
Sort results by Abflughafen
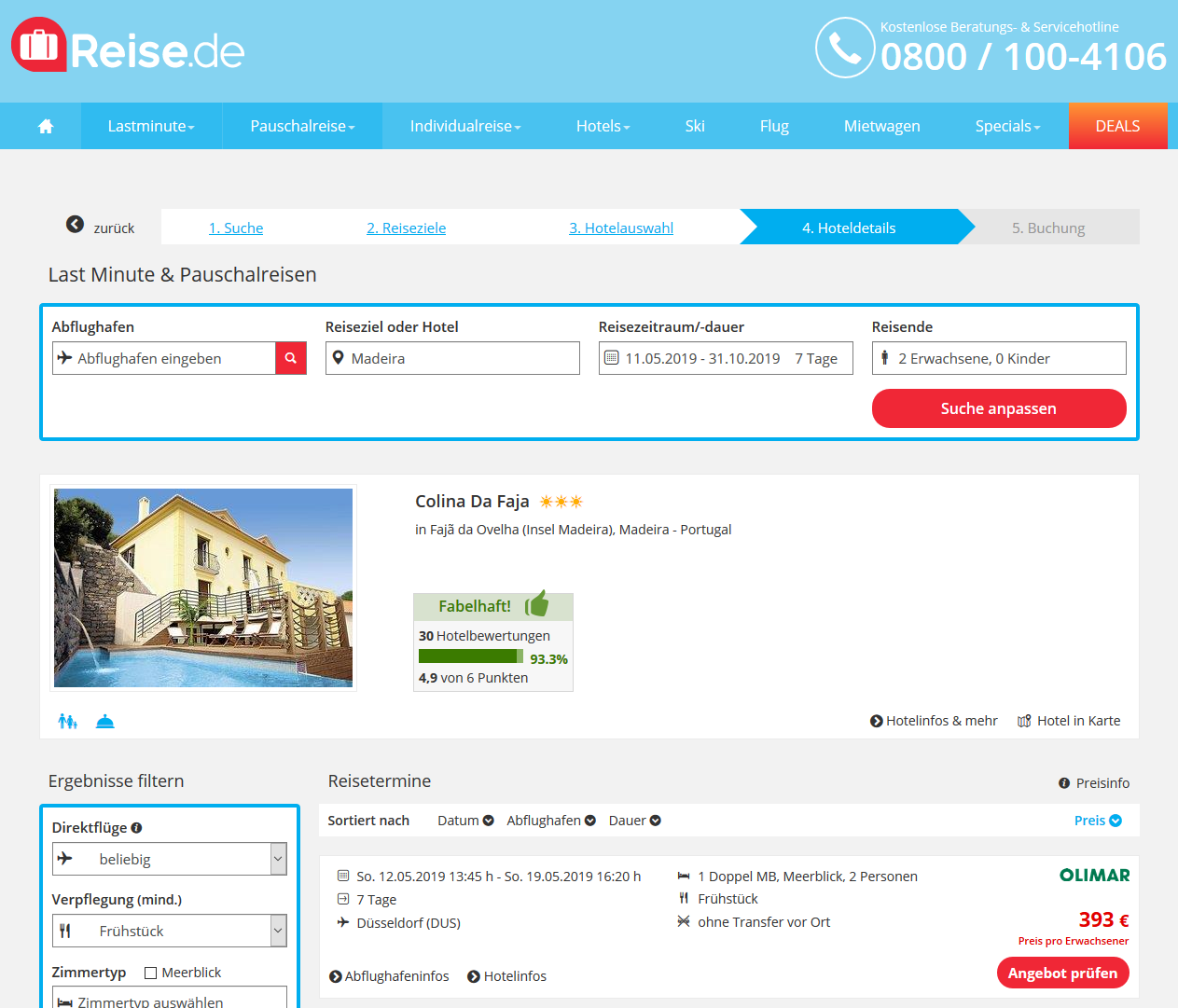[x=551, y=821]
